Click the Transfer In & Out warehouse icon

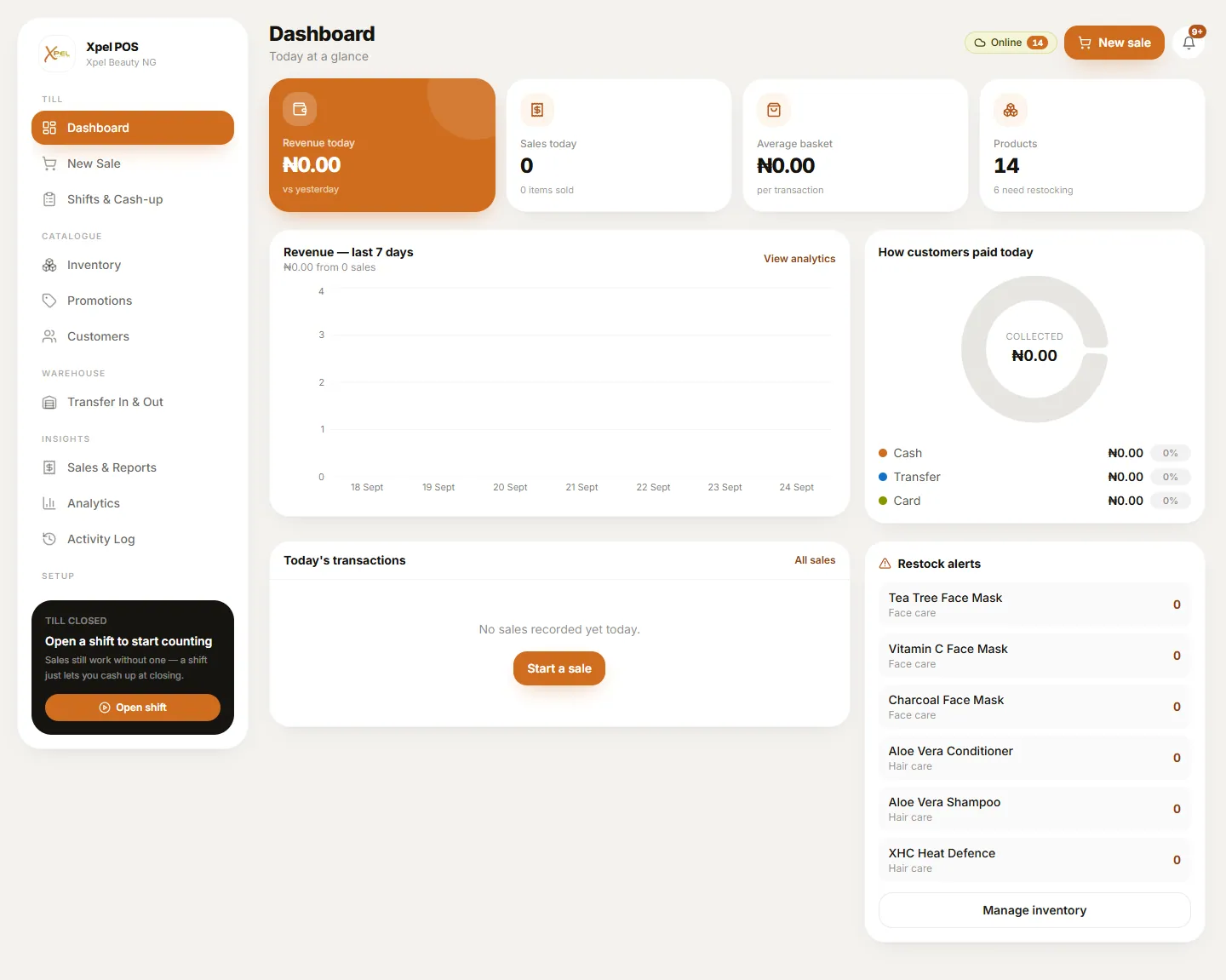click(x=49, y=402)
